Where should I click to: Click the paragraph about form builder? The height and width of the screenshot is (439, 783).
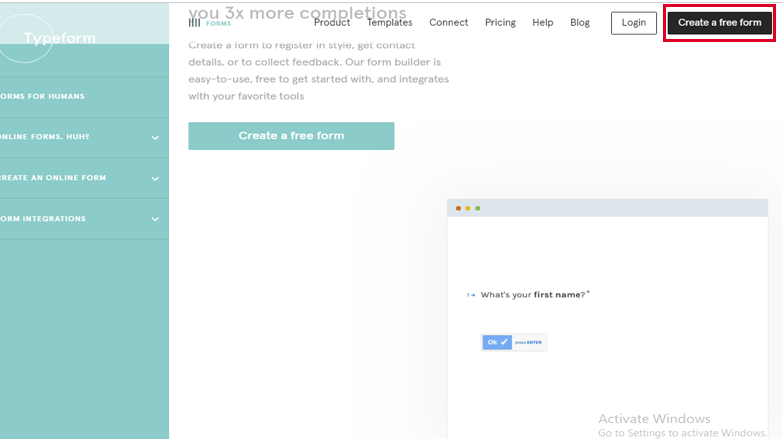319,70
